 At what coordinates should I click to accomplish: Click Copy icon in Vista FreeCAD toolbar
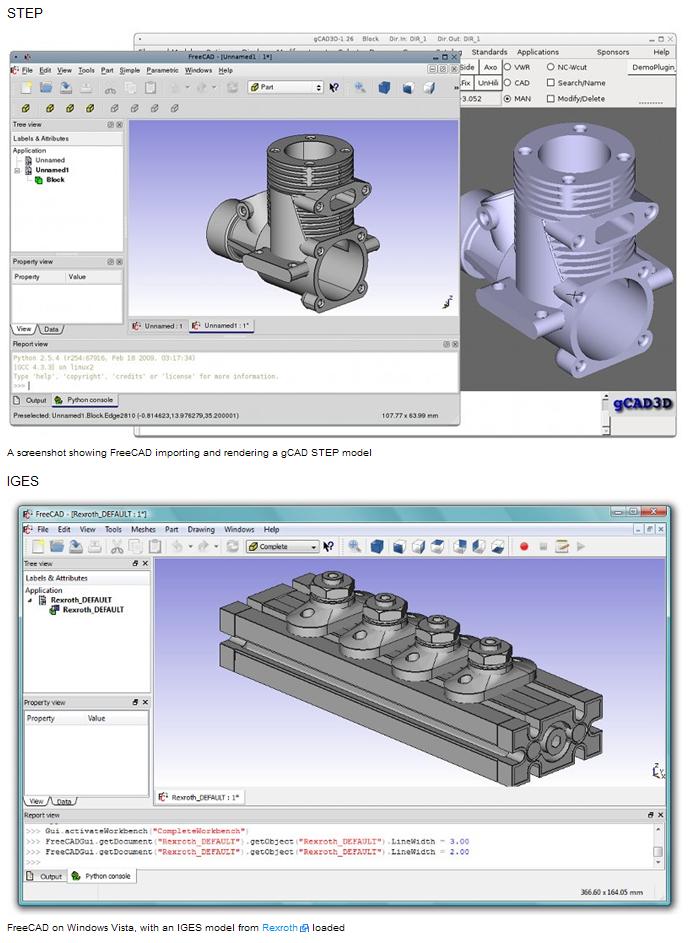(x=136, y=546)
